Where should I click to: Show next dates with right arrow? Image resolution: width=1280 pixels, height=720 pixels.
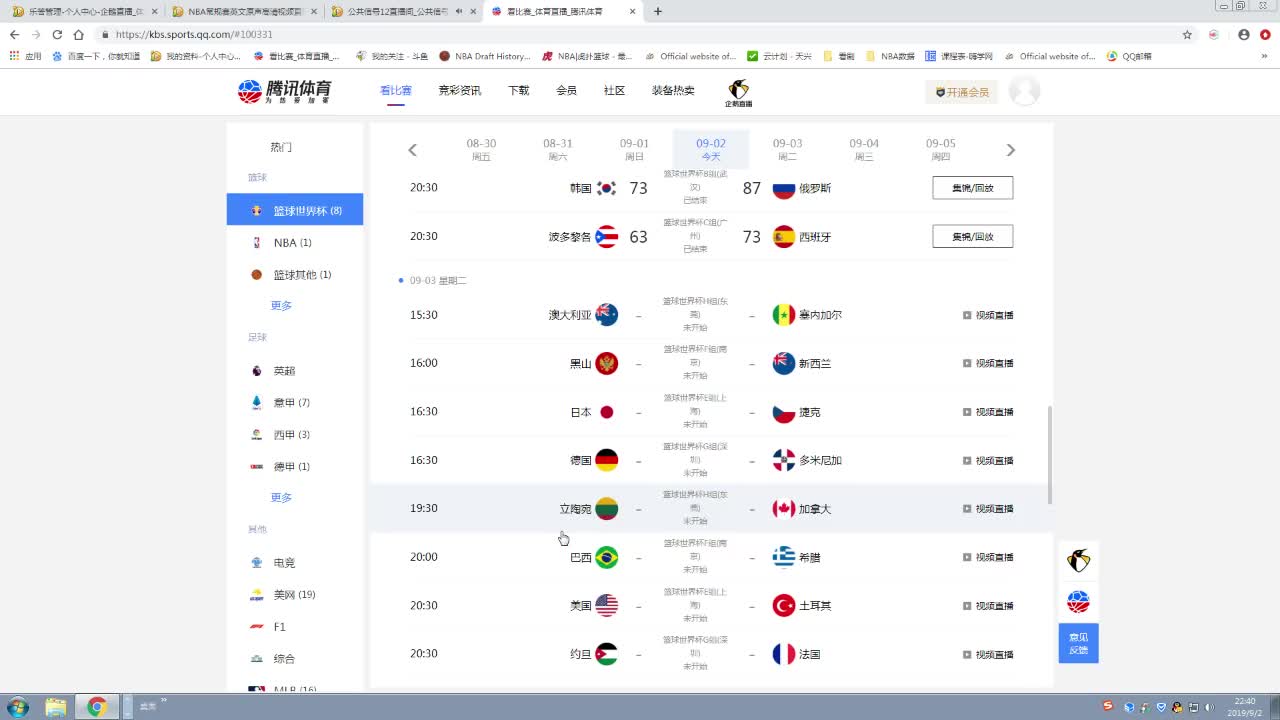pos(1010,150)
